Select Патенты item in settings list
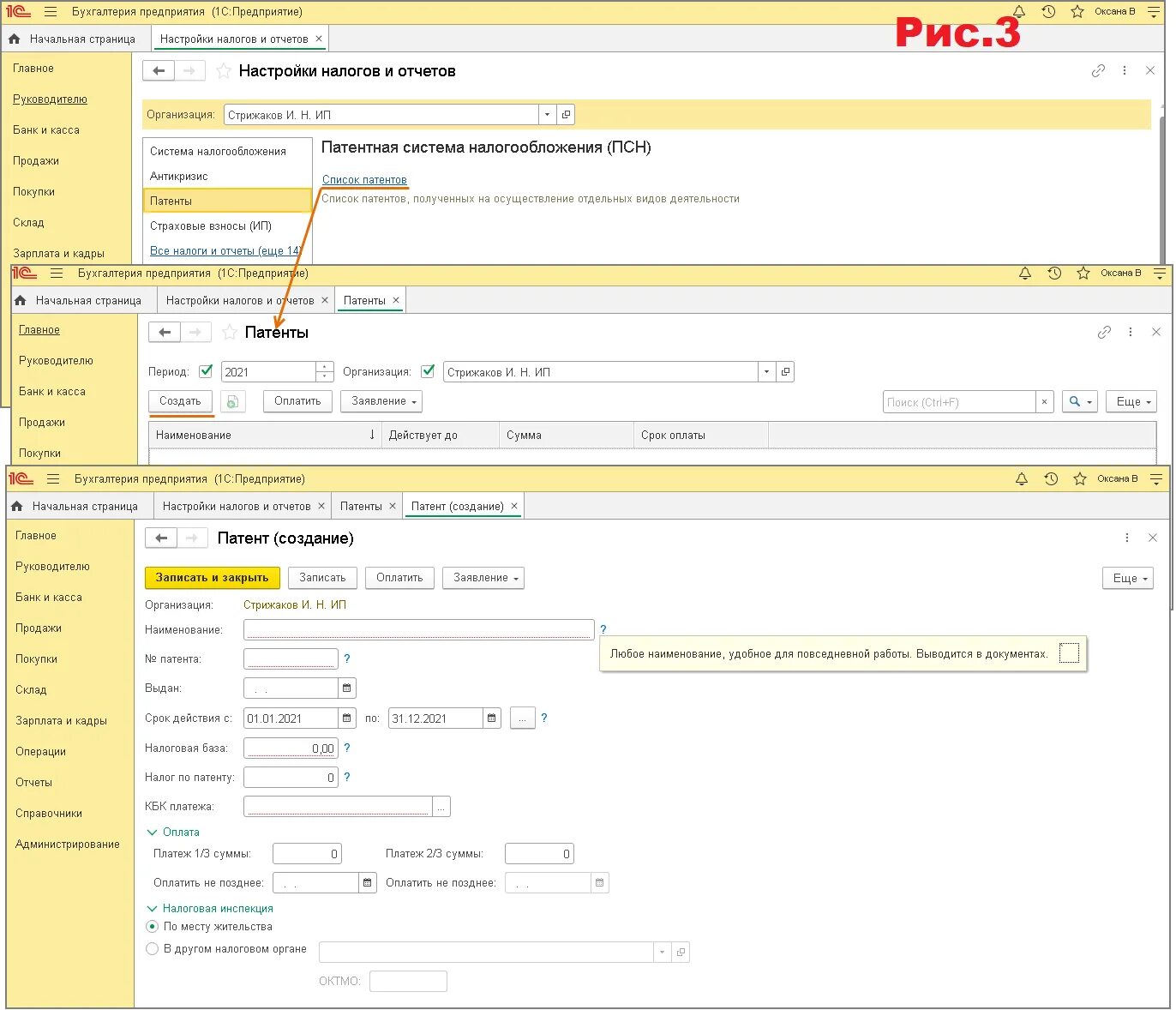The width and height of the screenshot is (1176, 1010). pos(227,201)
